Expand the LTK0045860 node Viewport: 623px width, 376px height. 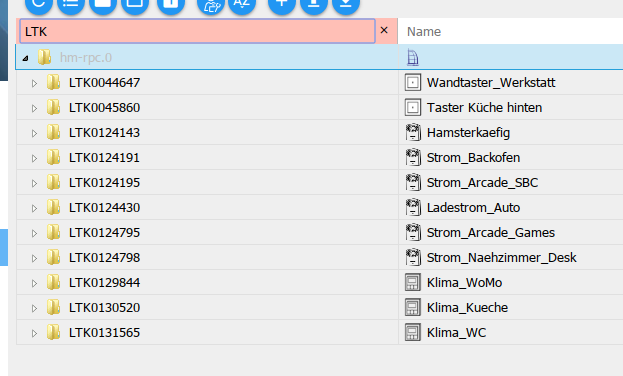[34, 108]
